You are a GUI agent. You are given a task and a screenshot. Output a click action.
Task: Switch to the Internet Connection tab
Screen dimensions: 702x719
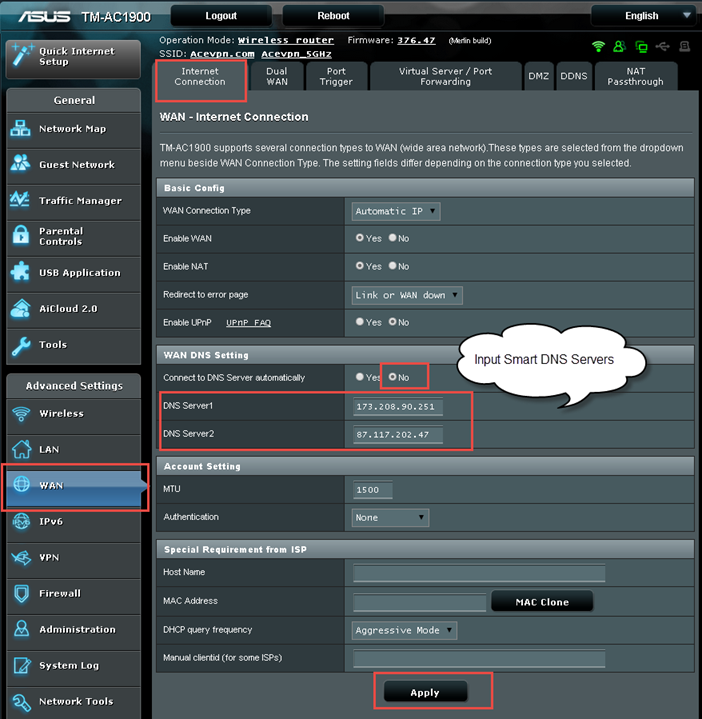tap(200, 77)
